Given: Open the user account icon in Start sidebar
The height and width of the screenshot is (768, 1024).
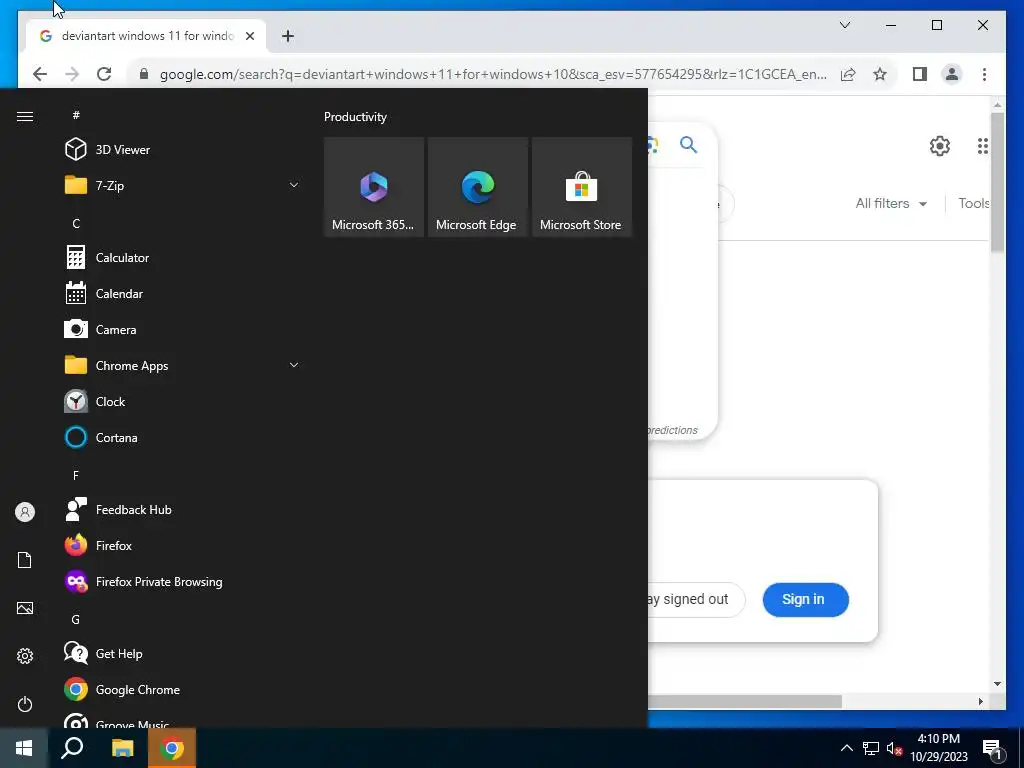Looking at the screenshot, I should click(25, 512).
